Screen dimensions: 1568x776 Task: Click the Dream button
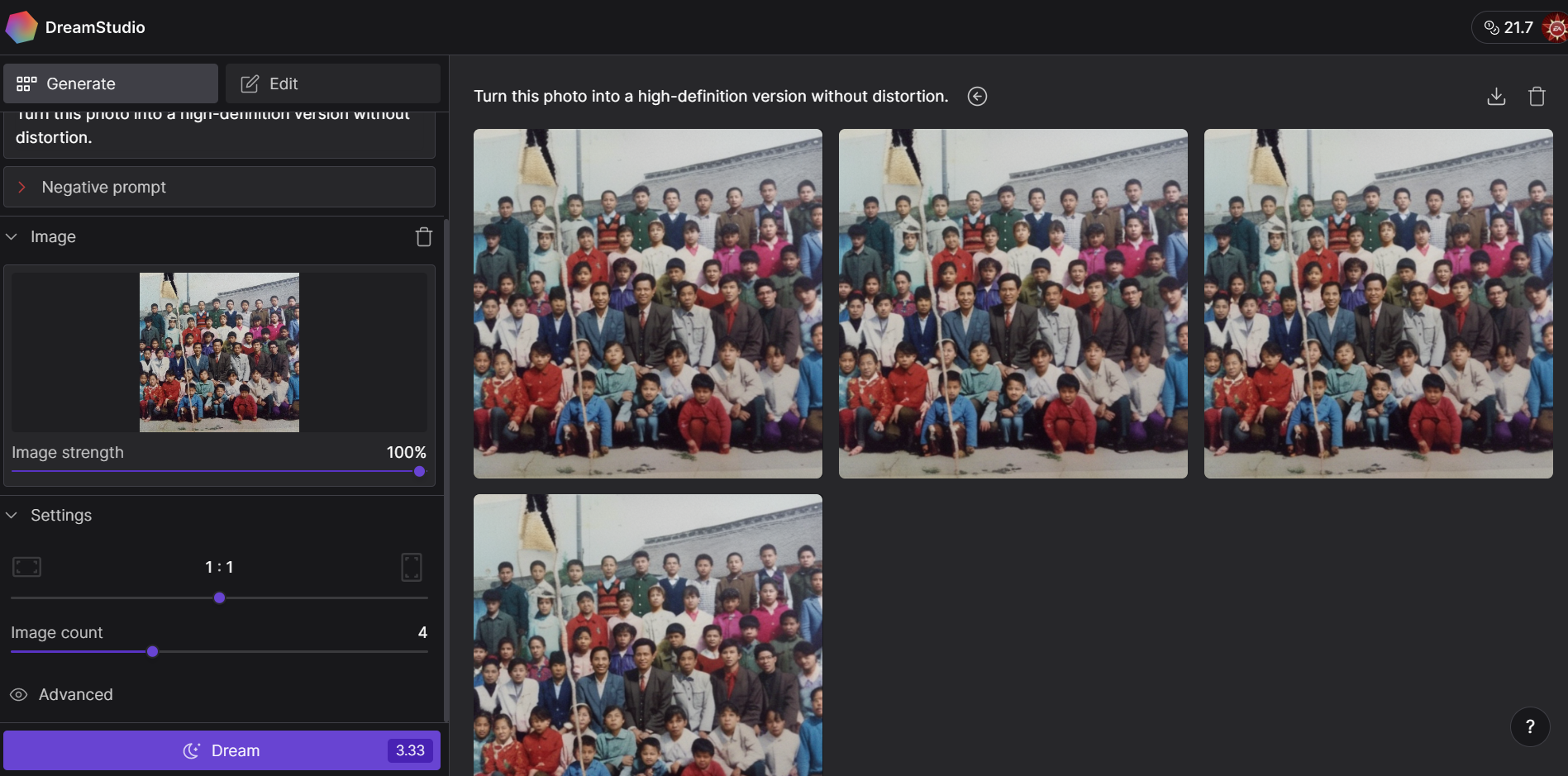[x=222, y=750]
